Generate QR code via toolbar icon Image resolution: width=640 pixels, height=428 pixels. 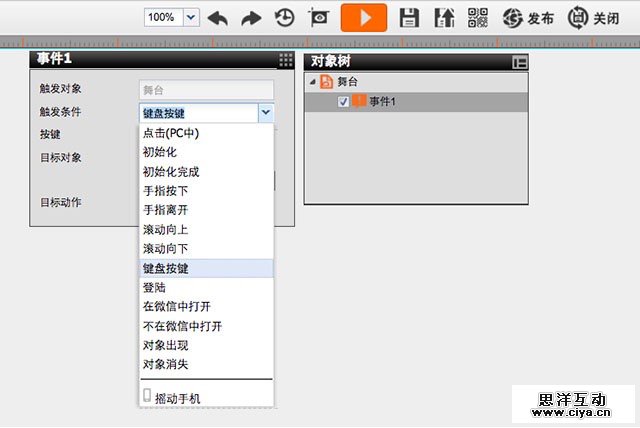point(477,18)
